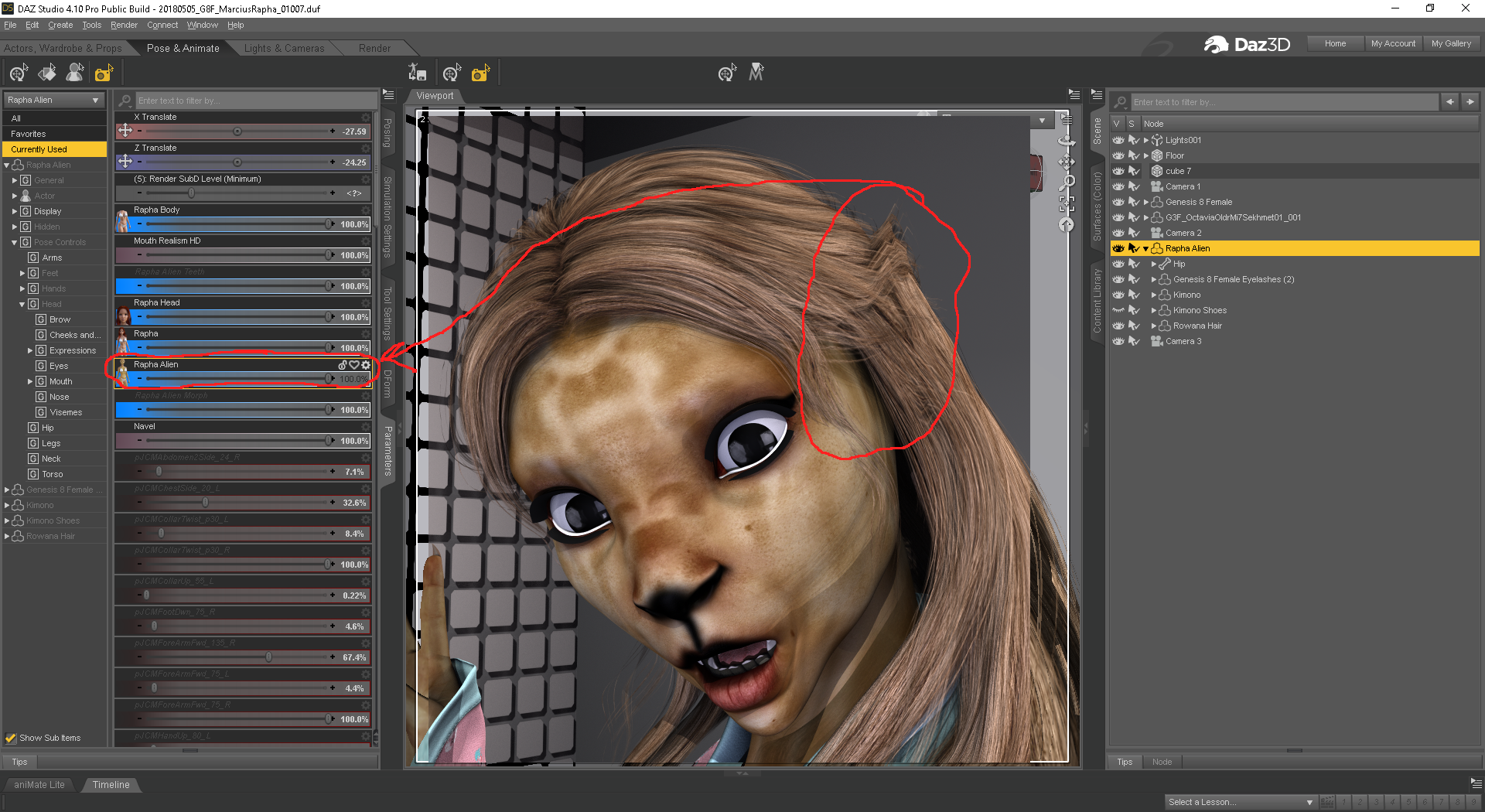
Task: Click the lock icon on Rapha Alien parameter
Action: (x=343, y=365)
